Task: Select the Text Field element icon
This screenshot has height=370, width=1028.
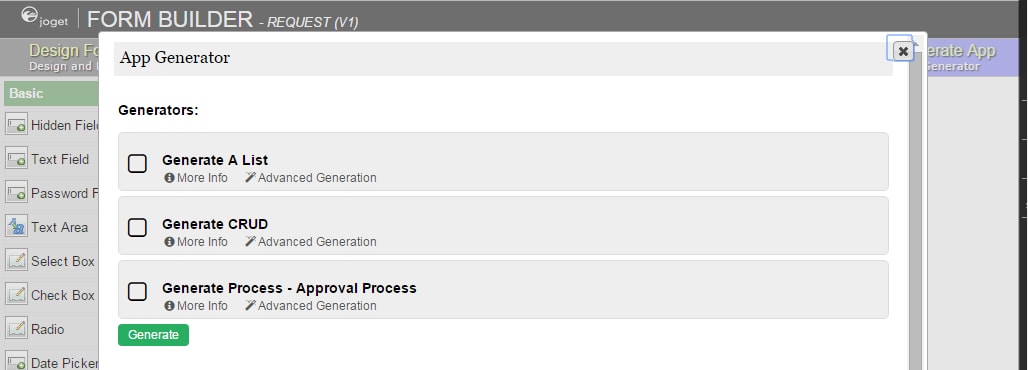Action: point(16,159)
